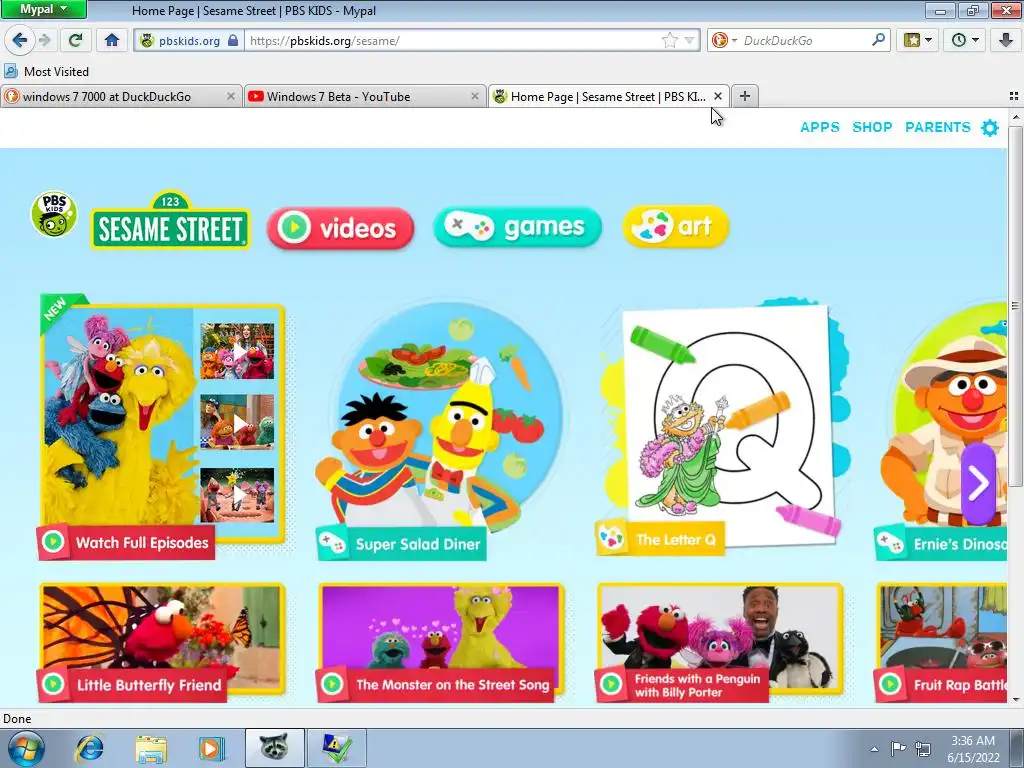Close the Windows 7 Beta YouTube tab
The image size is (1024, 768).
click(x=475, y=96)
